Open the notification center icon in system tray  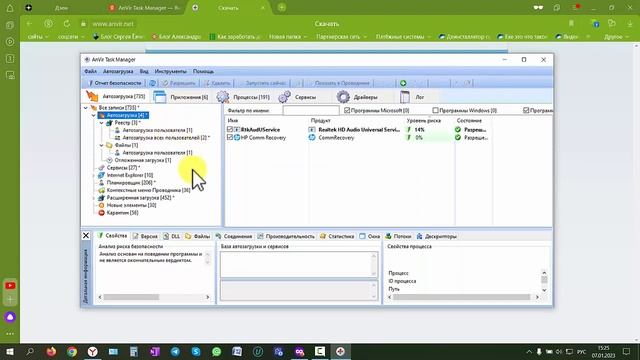click(x=627, y=351)
